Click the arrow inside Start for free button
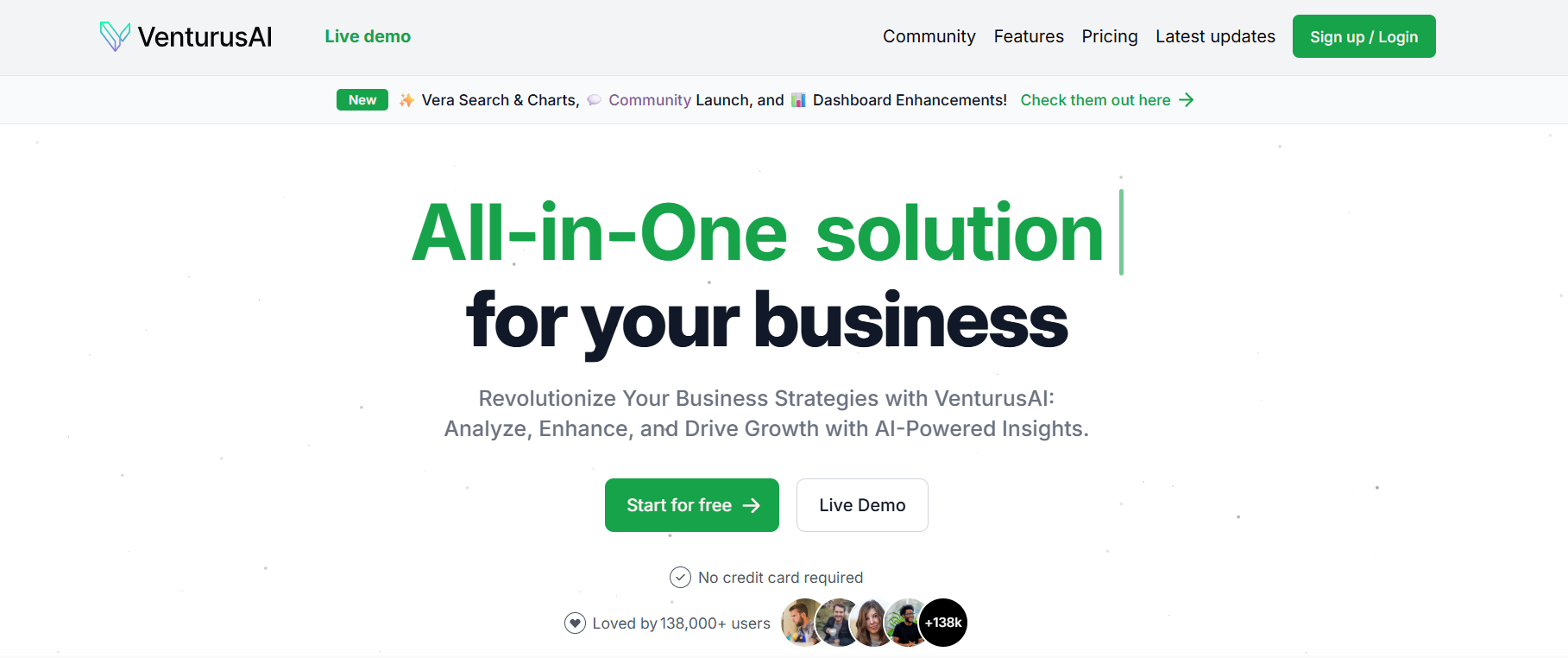 (x=752, y=505)
